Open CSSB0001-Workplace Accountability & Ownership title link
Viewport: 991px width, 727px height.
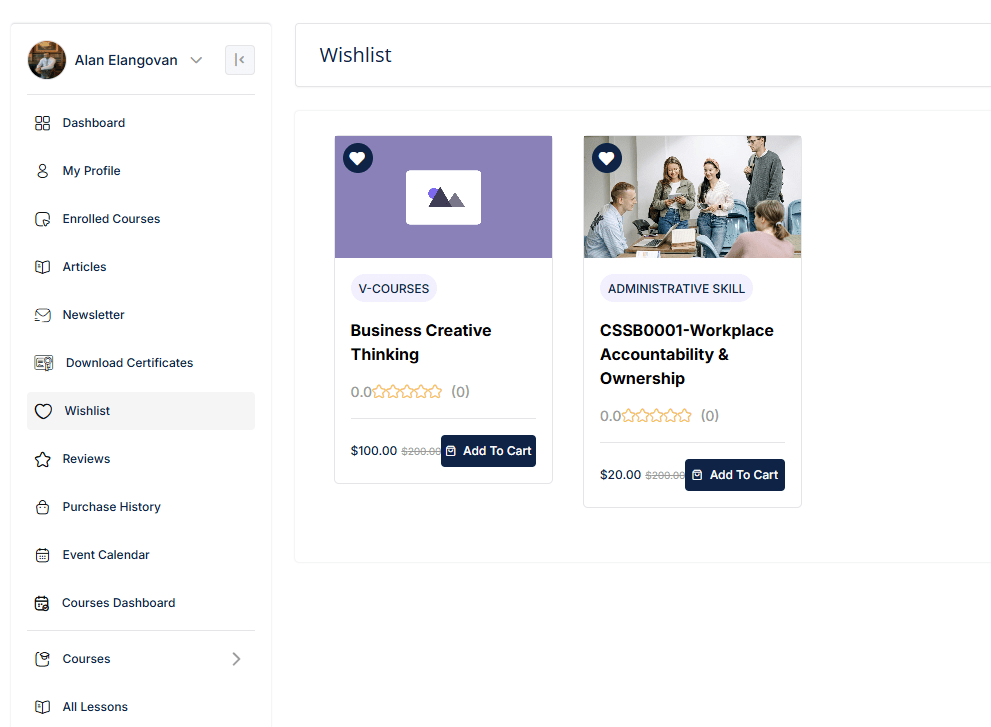[x=687, y=355]
